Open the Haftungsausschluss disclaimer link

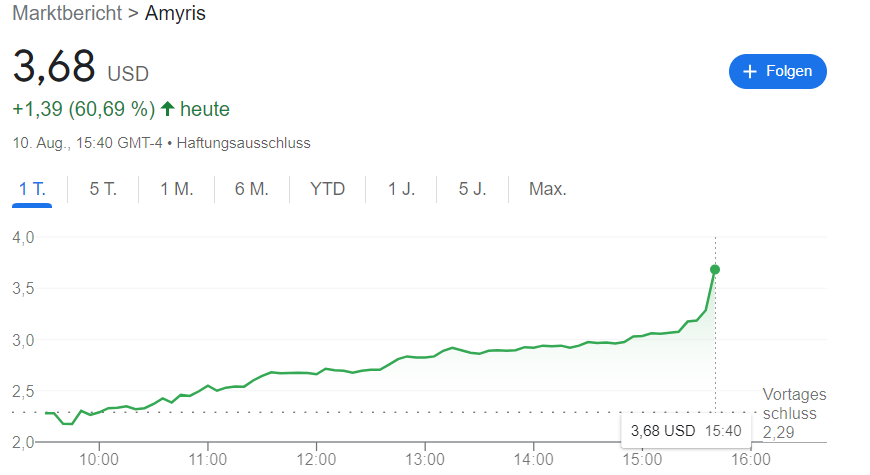pos(243,143)
